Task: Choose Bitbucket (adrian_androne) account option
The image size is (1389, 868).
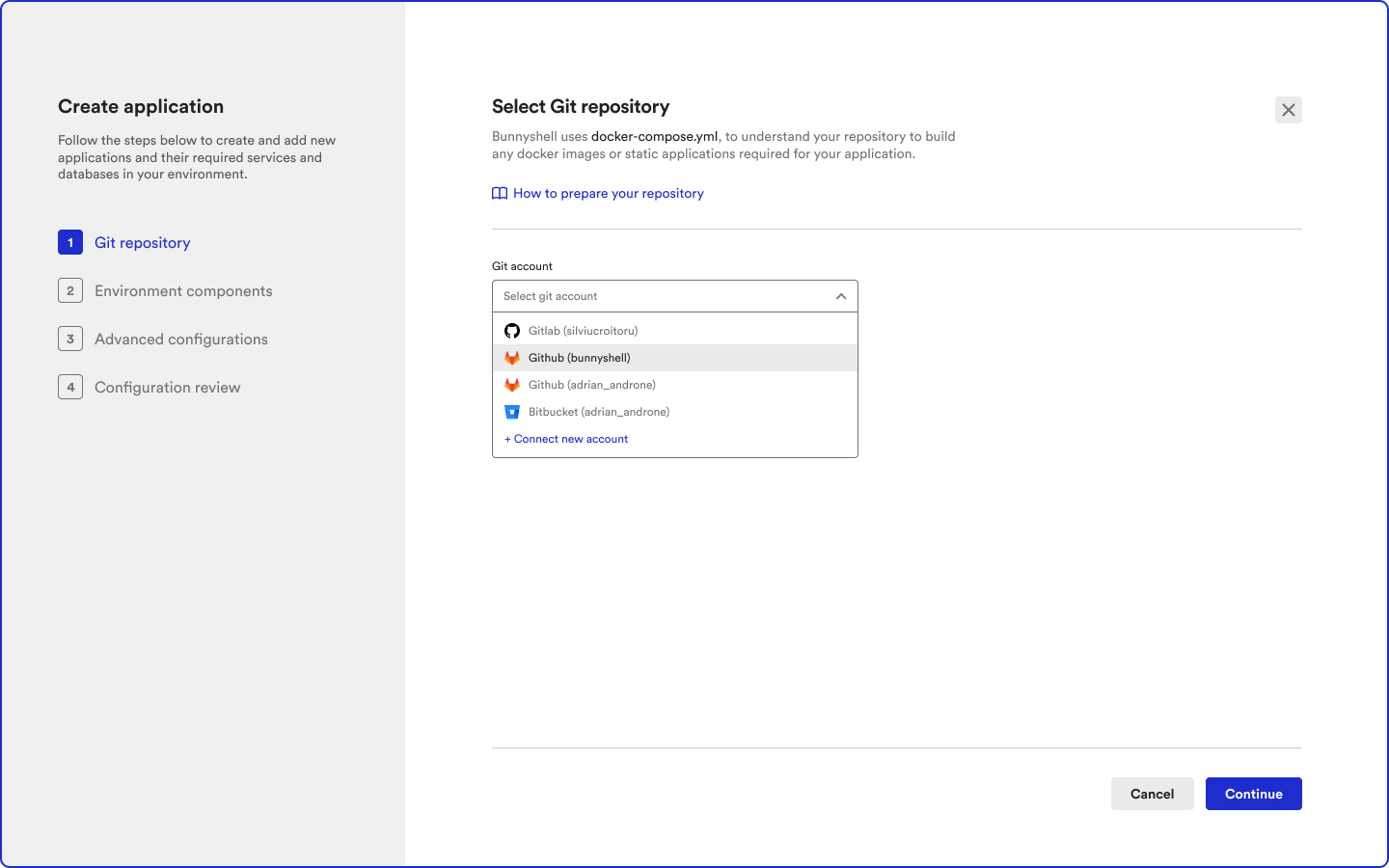Action: pyautogui.click(x=675, y=412)
